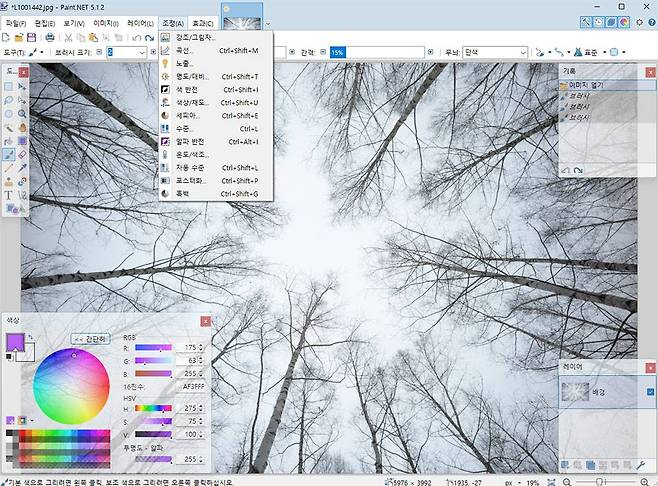Click undo arrow in history panel
This screenshot has height=486, width=658.
coord(566,170)
